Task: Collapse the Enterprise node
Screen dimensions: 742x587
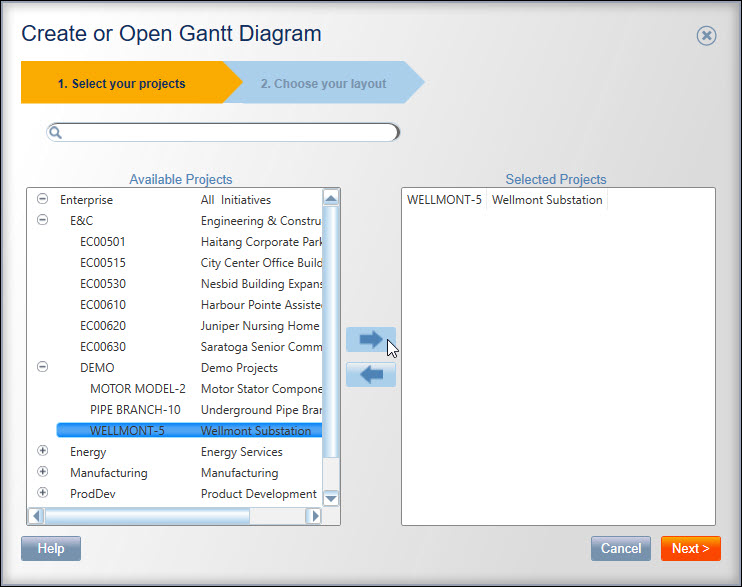Action: pyautogui.click(x=43, y=199)
